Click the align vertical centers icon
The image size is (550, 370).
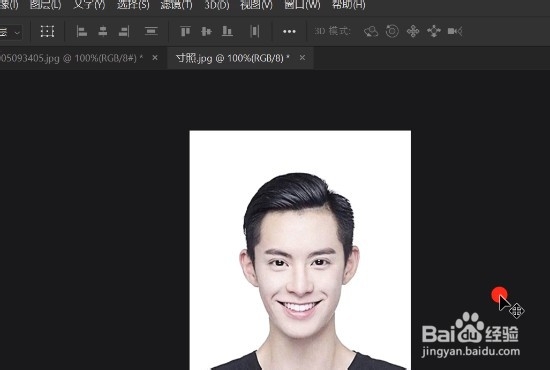point(206,32)
